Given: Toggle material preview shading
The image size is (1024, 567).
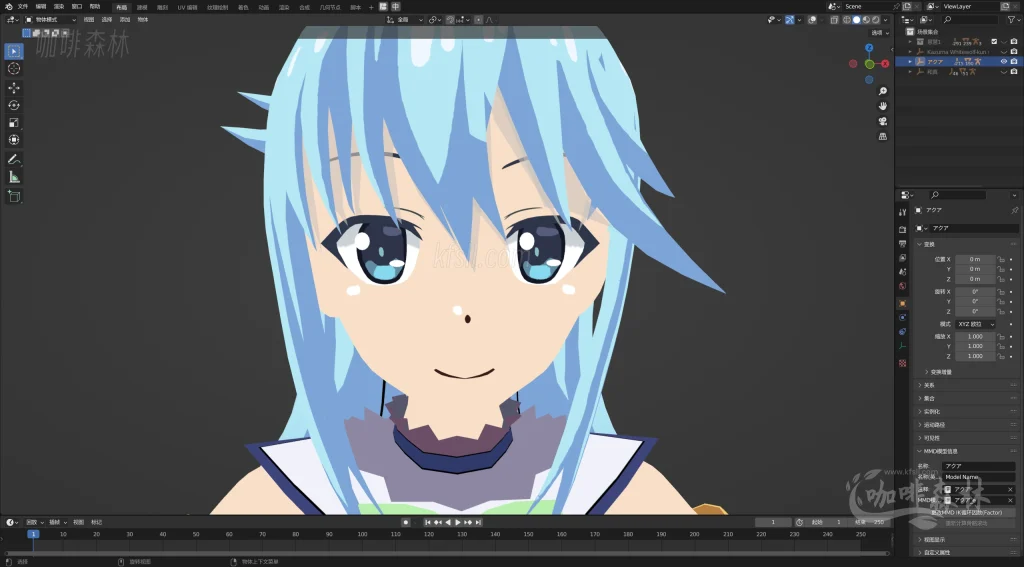Looking at the screenshot, I should click(866, 20).
